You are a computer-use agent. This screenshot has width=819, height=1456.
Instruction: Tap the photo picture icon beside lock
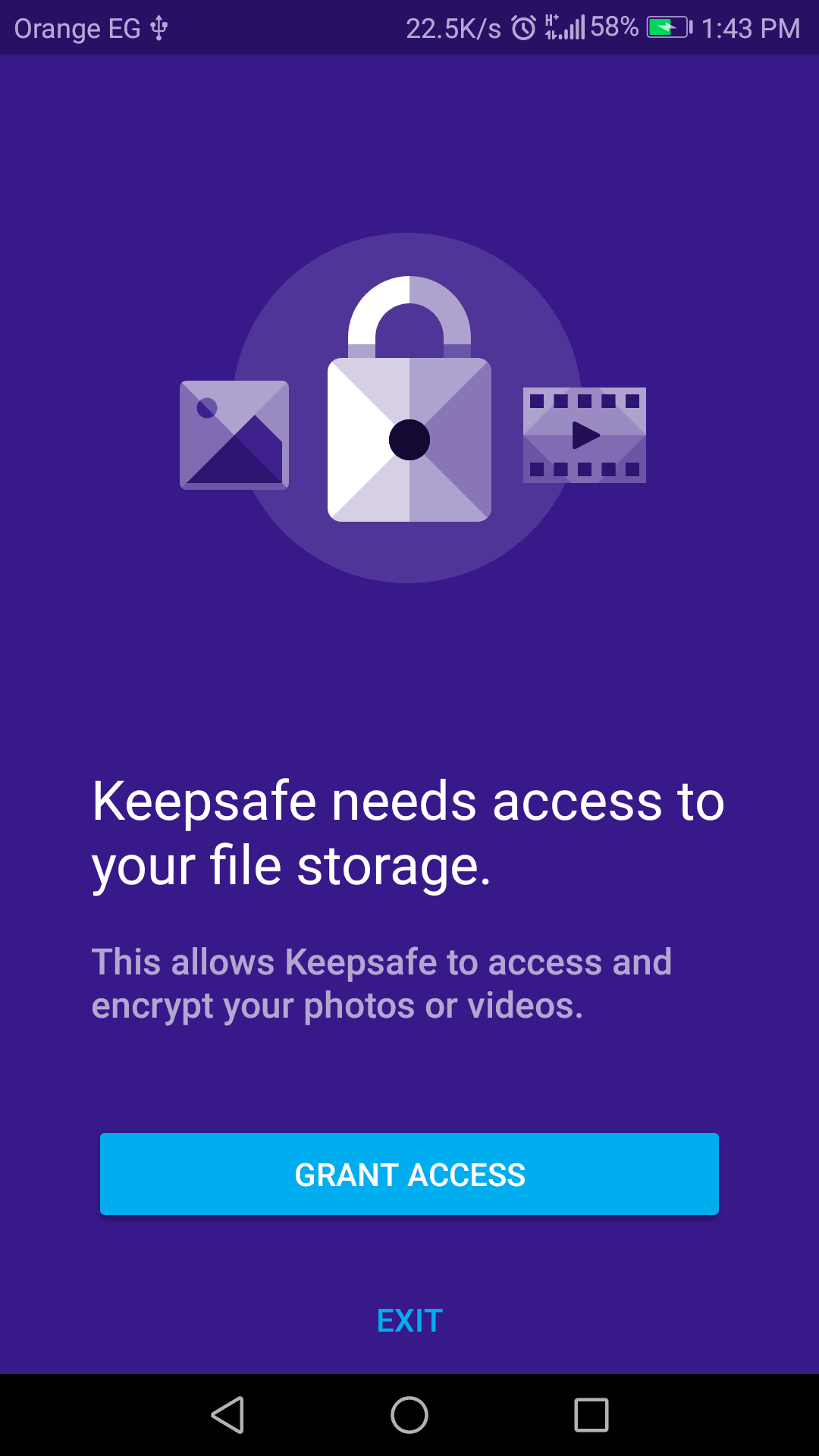point(234,435)
